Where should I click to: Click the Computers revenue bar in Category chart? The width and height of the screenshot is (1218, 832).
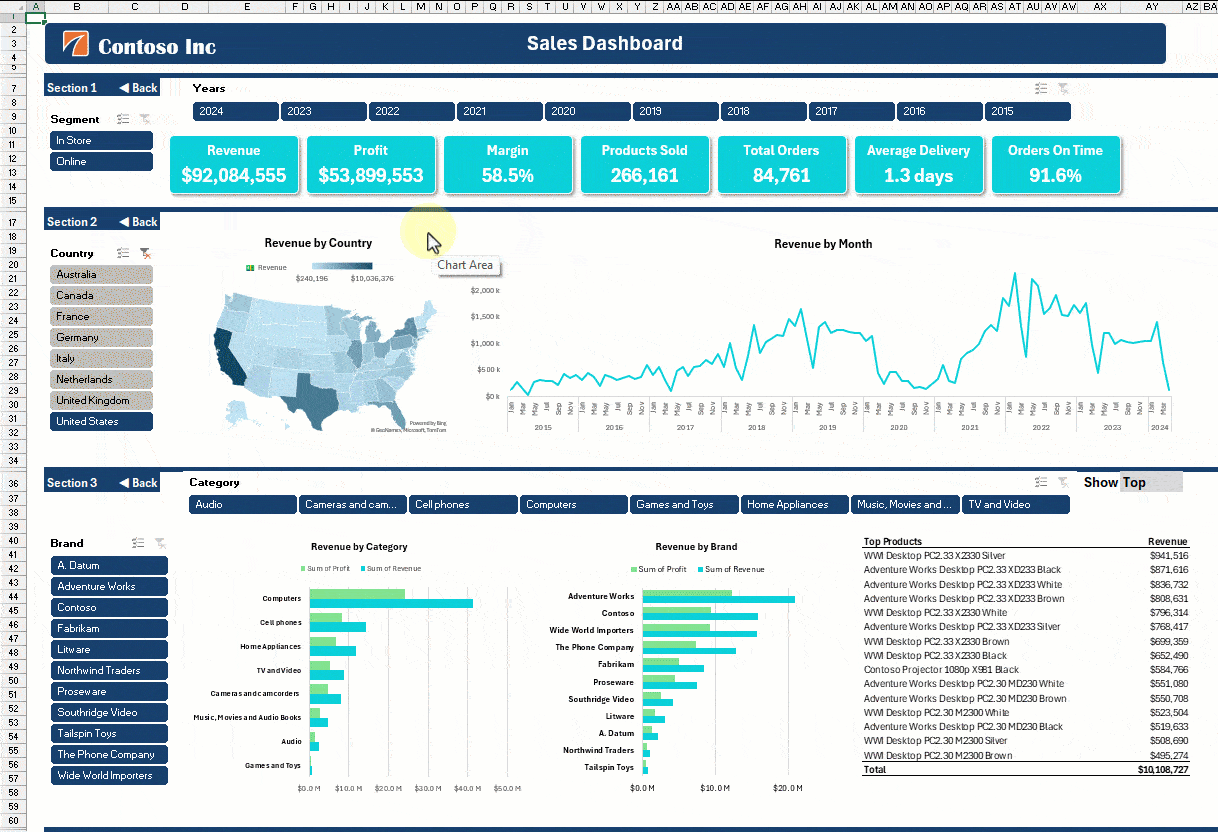[x=391, y=603]
